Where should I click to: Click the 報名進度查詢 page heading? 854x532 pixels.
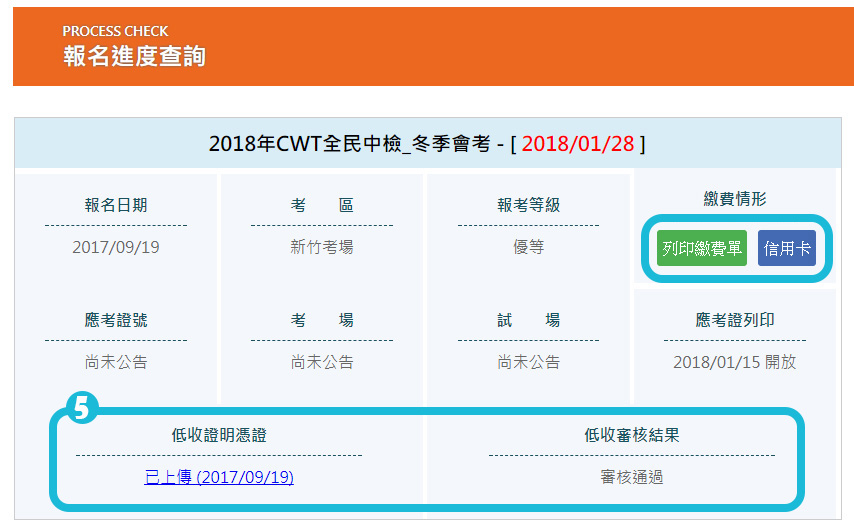(x=134, y=56)
